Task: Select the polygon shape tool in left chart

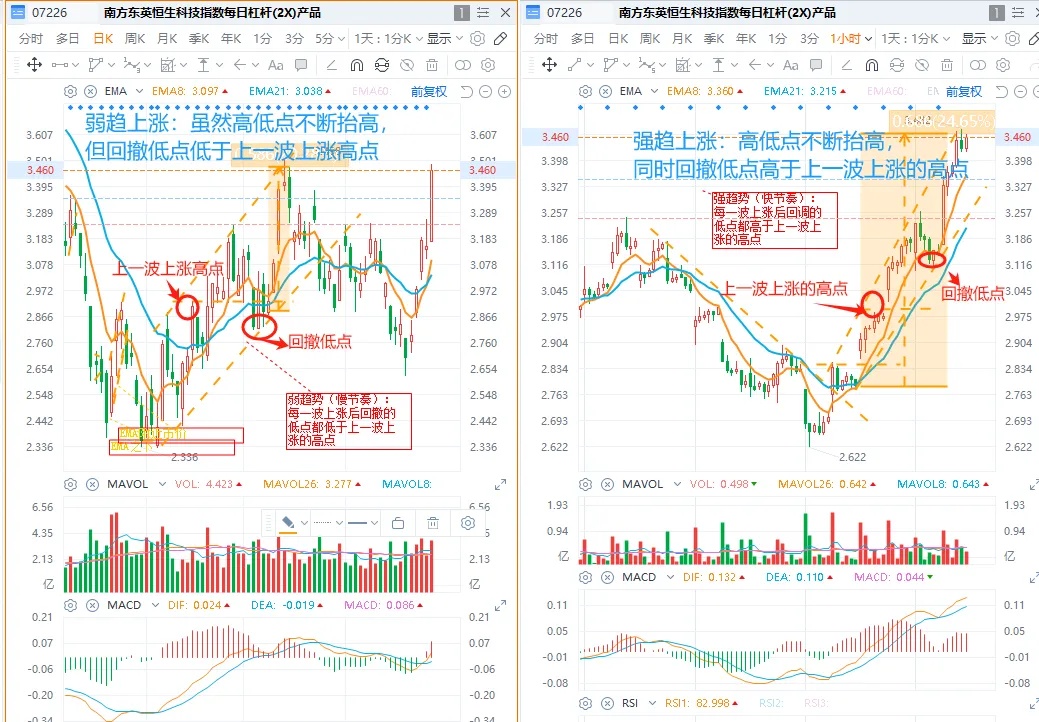Action: coord(96,64)
